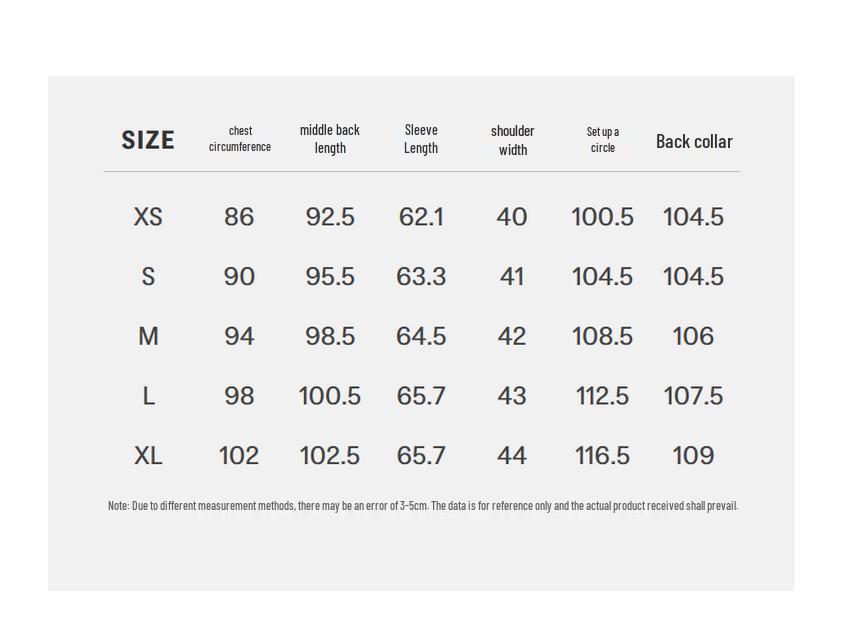The image size is (842, 632).
Task: Click M middle back length 98.5
Action: coord(330,337)
